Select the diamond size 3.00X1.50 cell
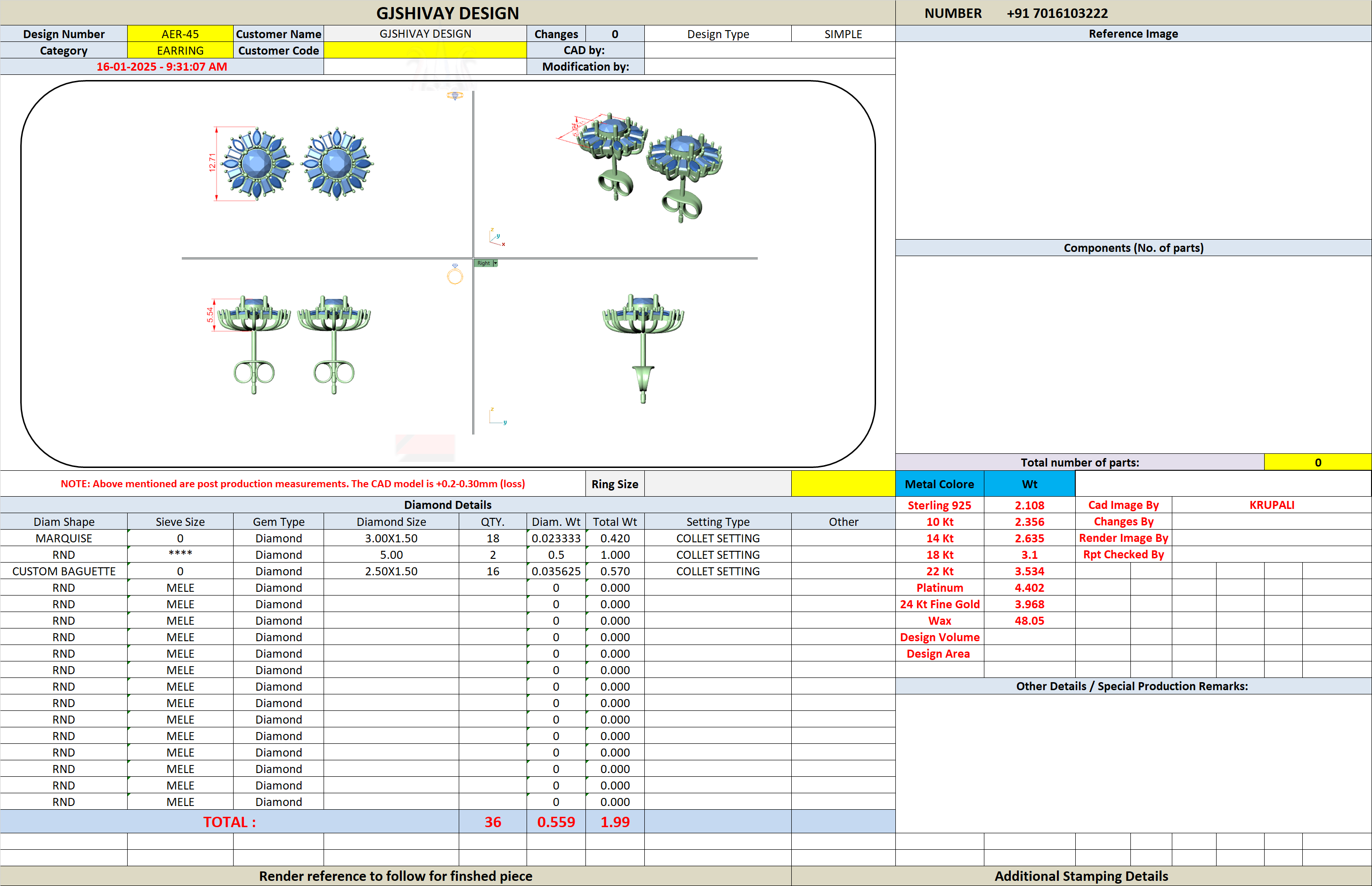The image size is (1372, 886). [391, 539]
